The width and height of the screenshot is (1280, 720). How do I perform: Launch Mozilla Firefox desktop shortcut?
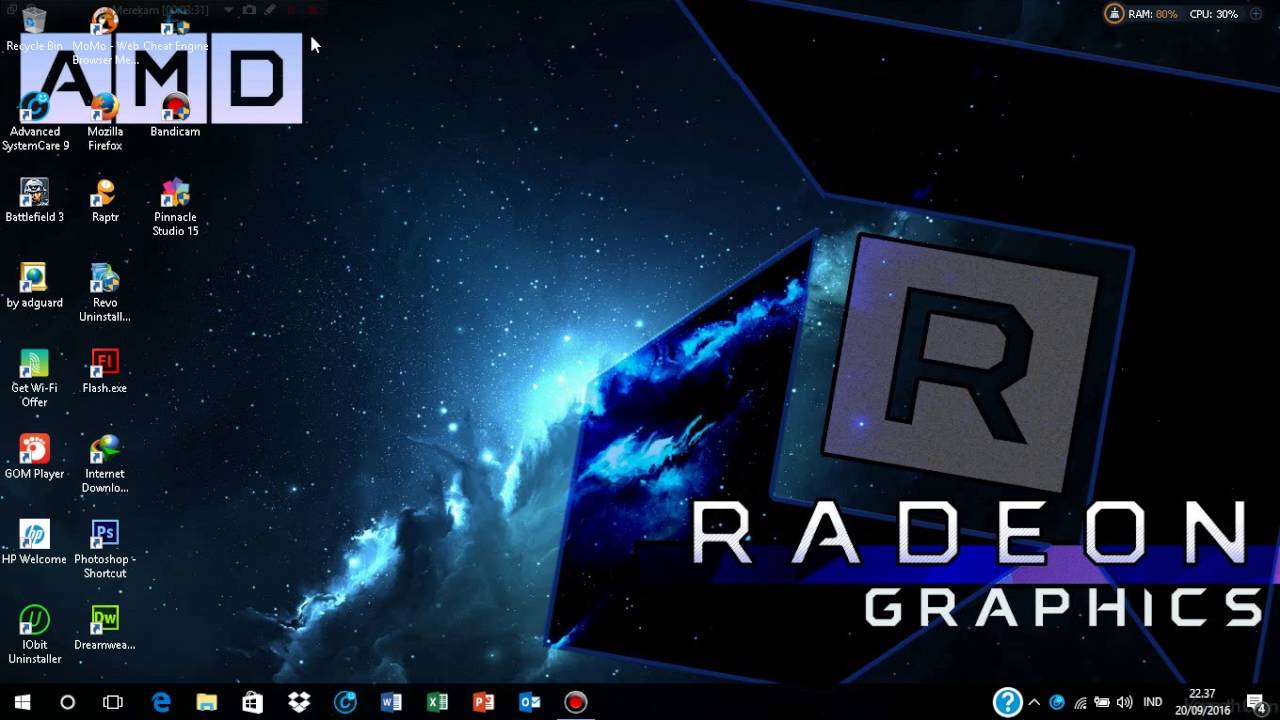point(105,122)
